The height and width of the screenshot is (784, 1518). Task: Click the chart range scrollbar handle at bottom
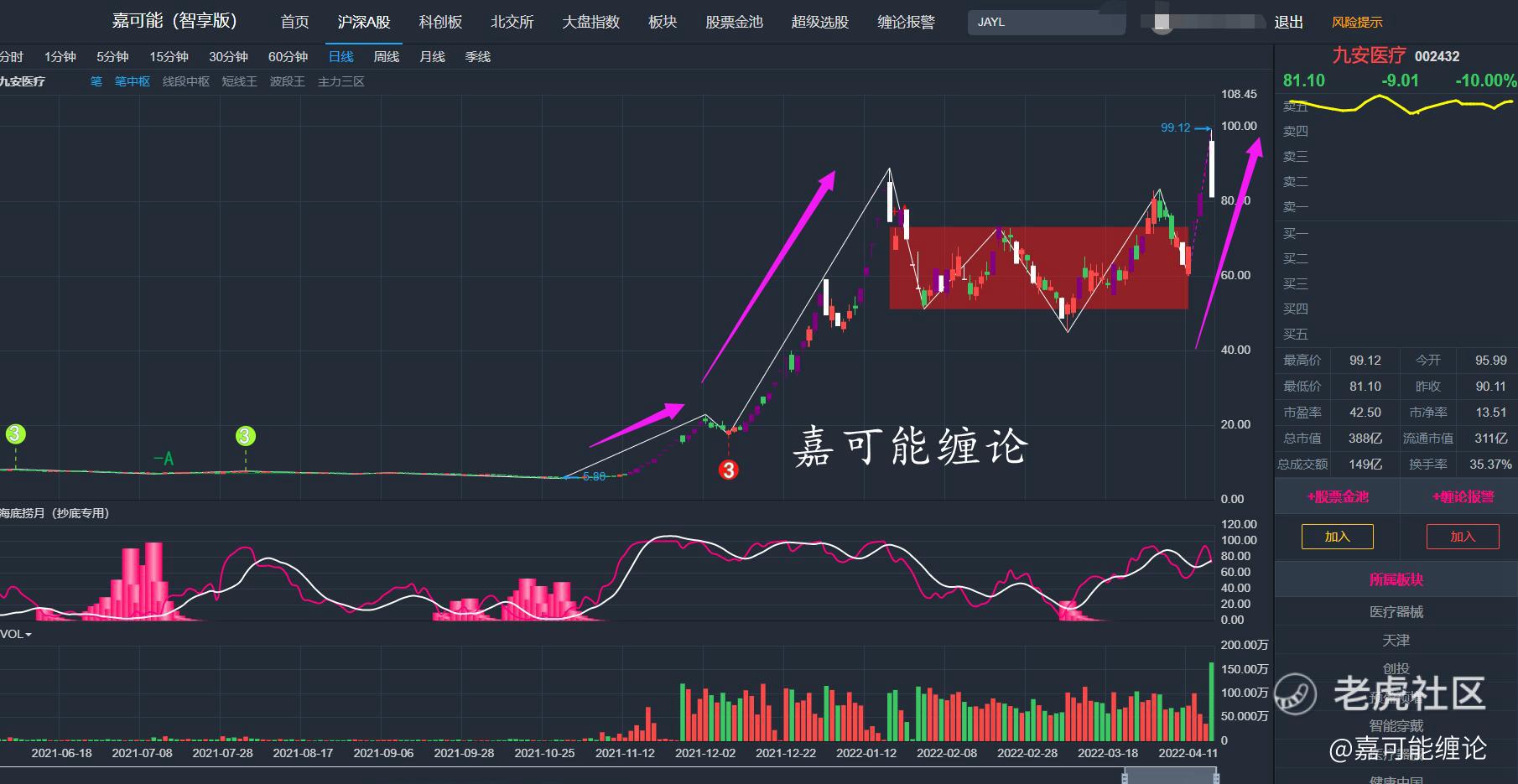pyautogui.click(x=1169, y=776)
